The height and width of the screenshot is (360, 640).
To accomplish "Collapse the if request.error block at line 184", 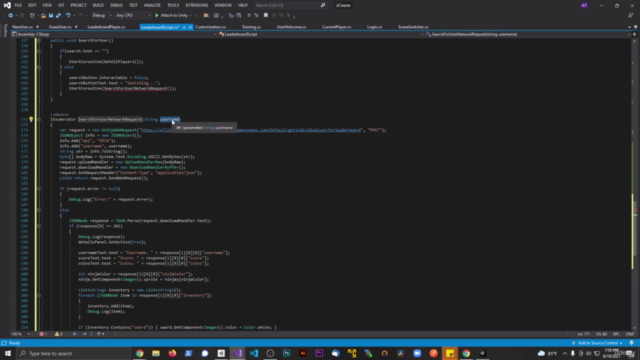I will [39, 189].
